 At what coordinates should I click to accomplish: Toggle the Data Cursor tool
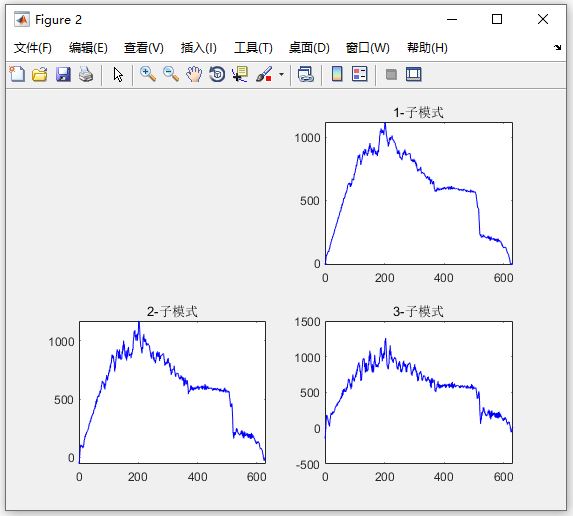point(240,74)
